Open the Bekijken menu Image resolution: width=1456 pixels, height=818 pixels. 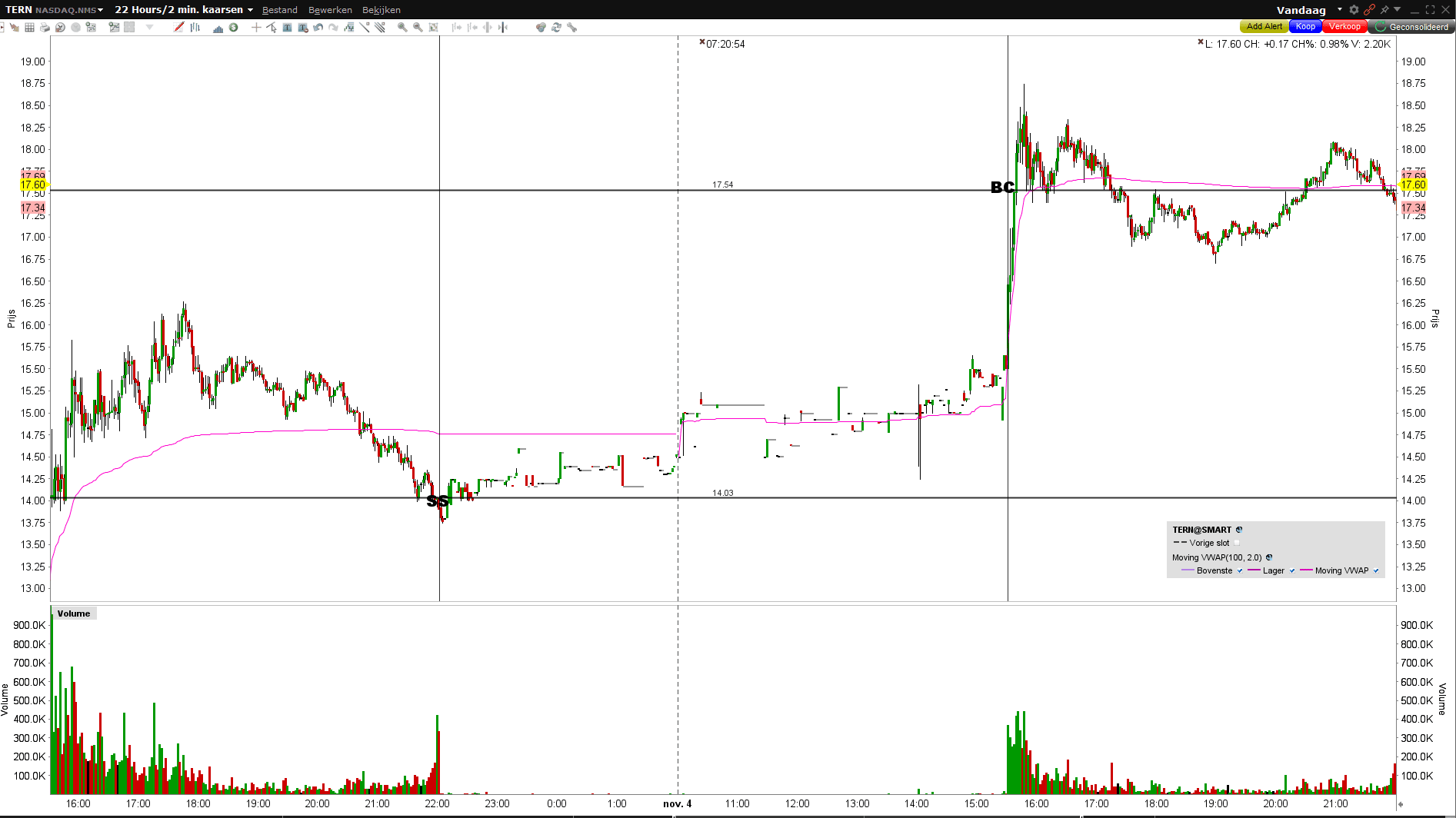point(381,10)
